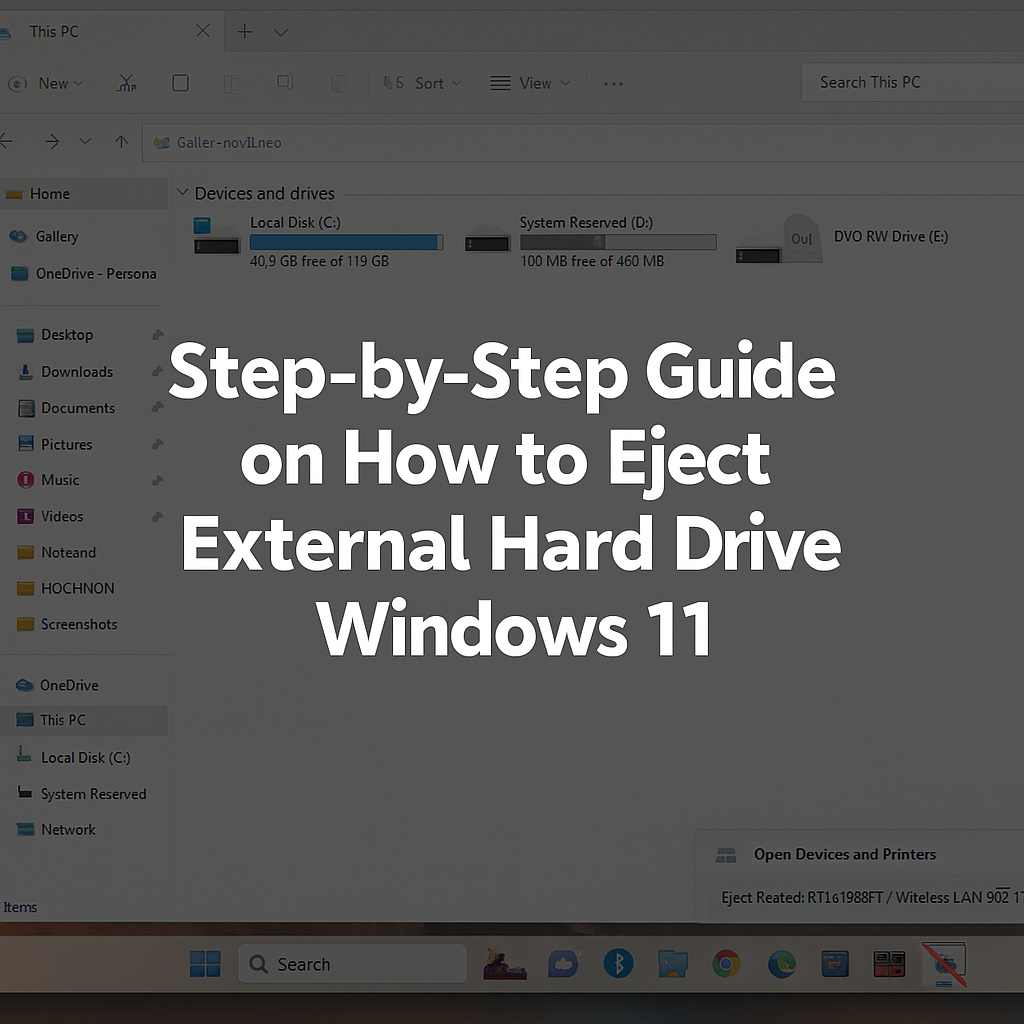The image size is (1024, 1024).
Task: Toggle the pin next to Pictures
Action: (157, 444)
